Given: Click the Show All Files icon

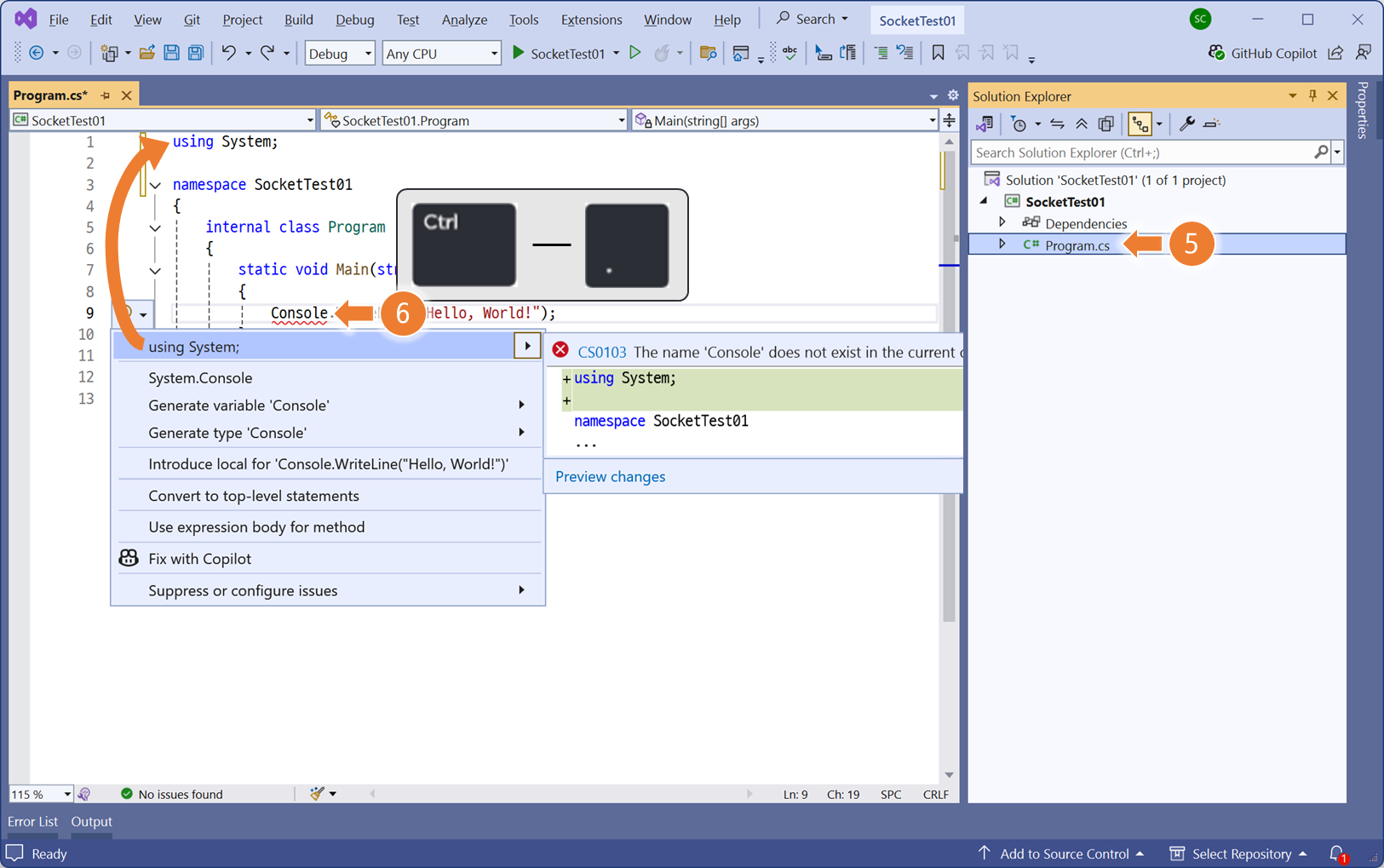Looking at the screenshot, I should pos(1105,124).
